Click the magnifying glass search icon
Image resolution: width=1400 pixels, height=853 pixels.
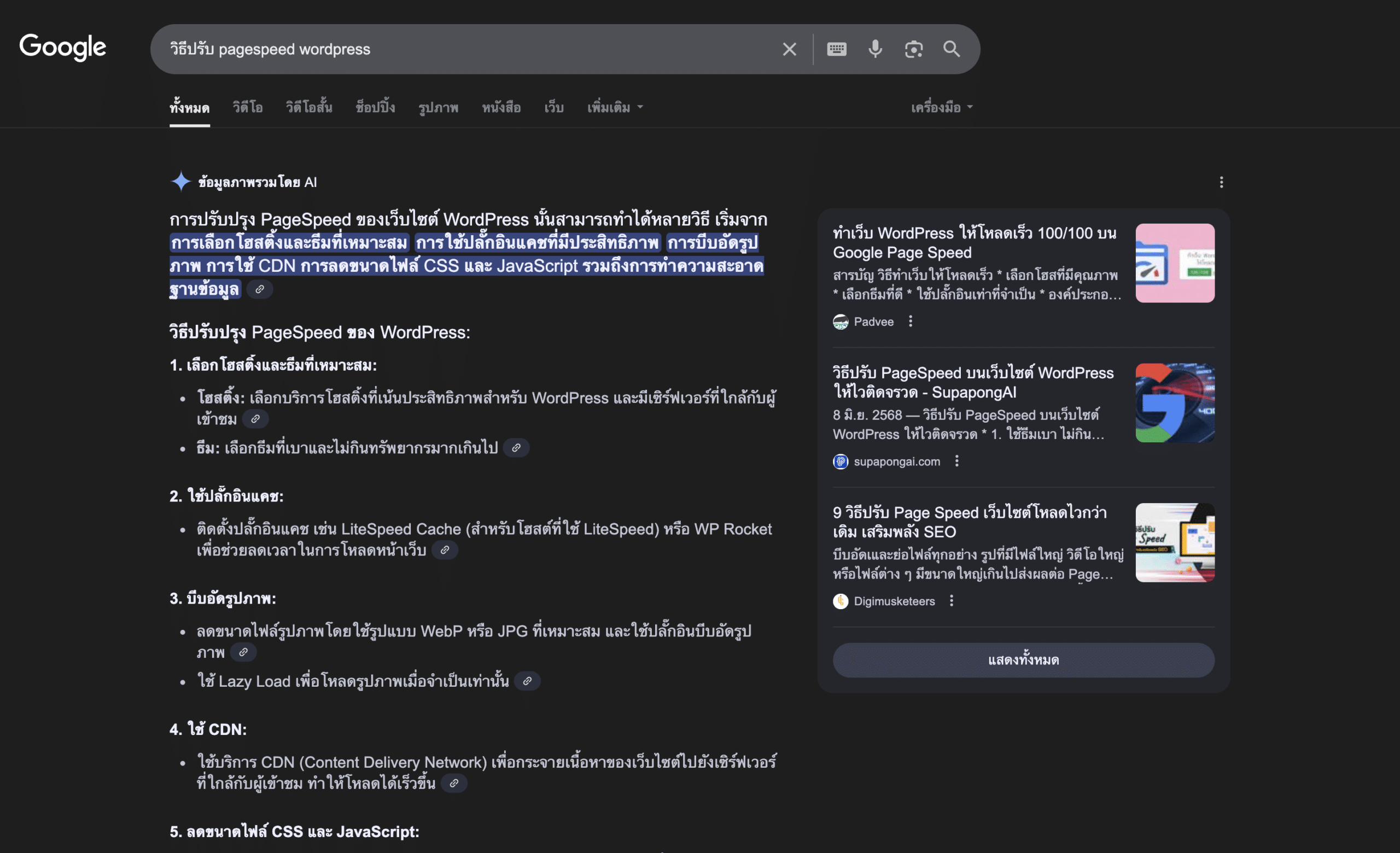pos(952,49)
